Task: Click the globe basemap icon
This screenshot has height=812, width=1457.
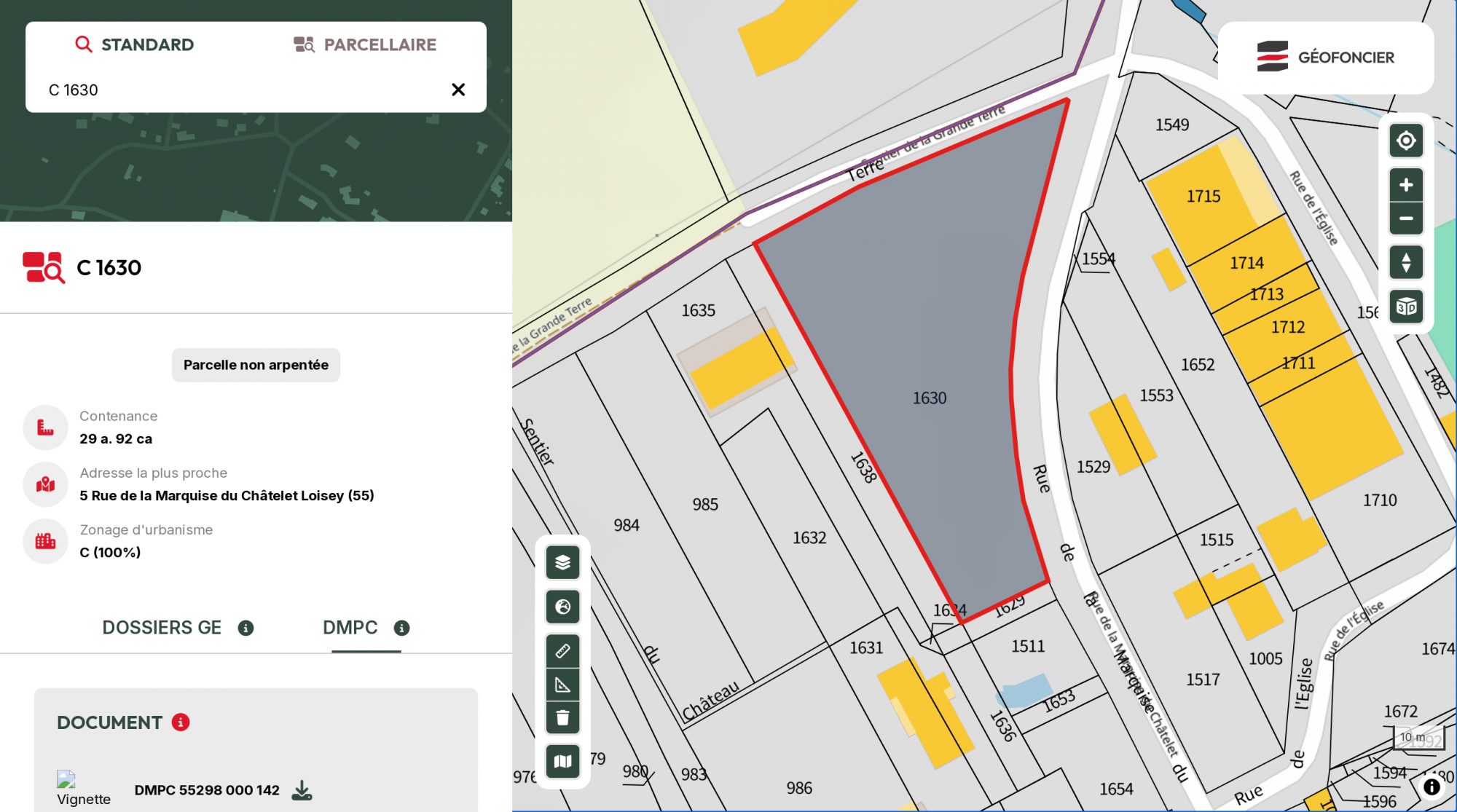Action: (x=562, y=607)
